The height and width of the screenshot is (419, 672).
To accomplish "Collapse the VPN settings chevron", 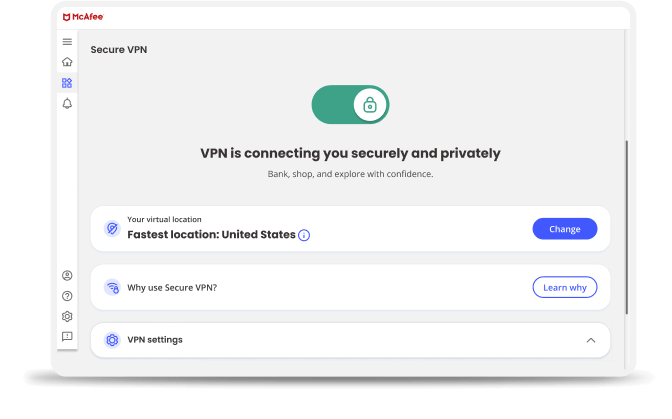I will (x=590, y=340).
